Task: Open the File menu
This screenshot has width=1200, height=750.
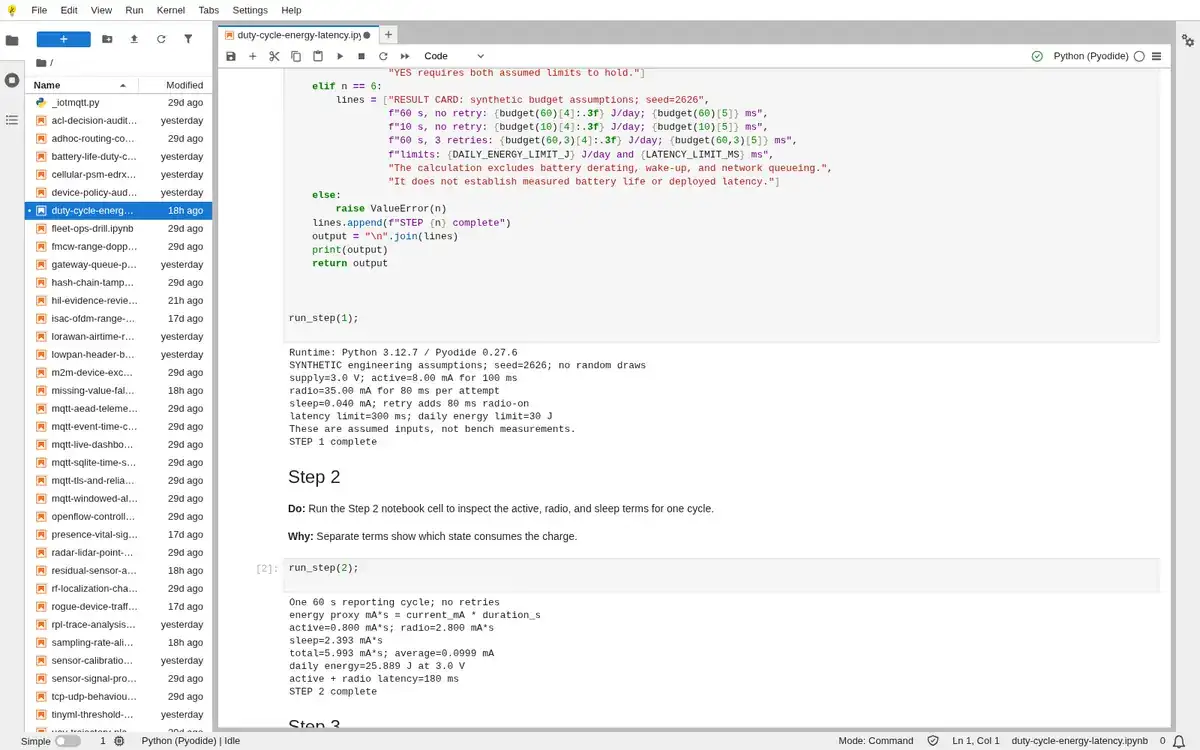Action: (39, 10)
